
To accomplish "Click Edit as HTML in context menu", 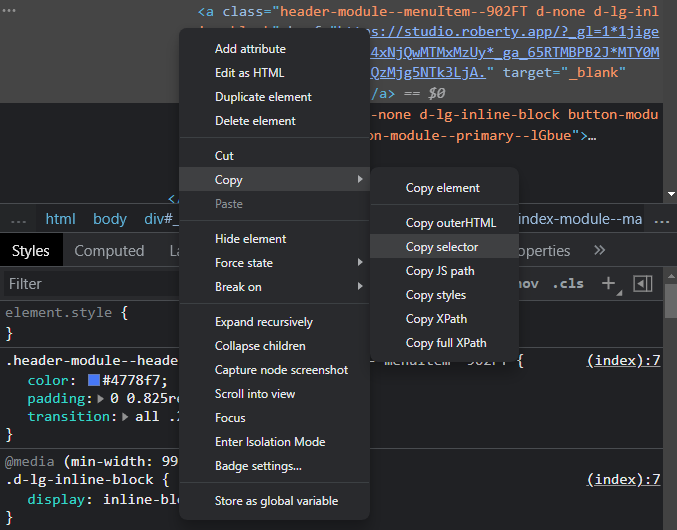I will pos(249,73).
